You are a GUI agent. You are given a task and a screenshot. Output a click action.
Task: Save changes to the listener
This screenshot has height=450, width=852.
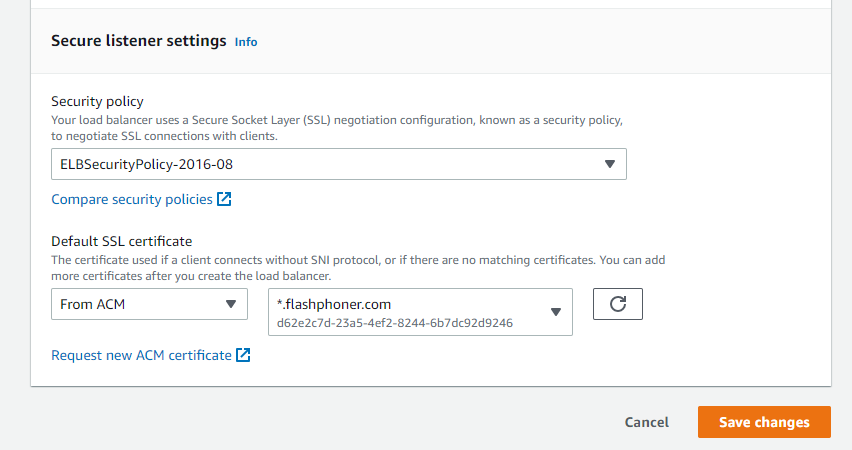764,422
